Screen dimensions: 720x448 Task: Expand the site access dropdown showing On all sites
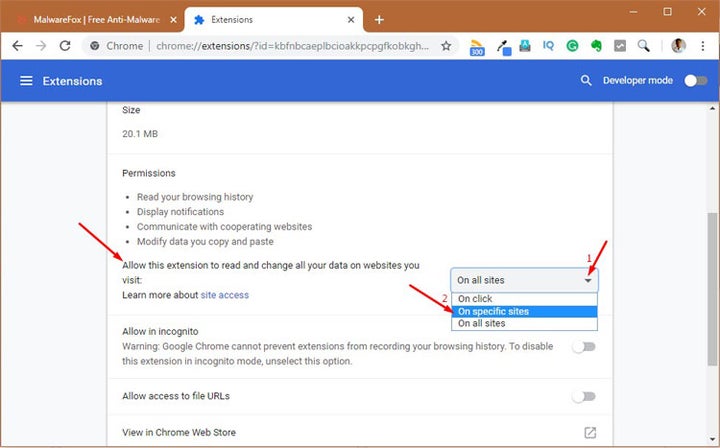[x=524, y=280]
